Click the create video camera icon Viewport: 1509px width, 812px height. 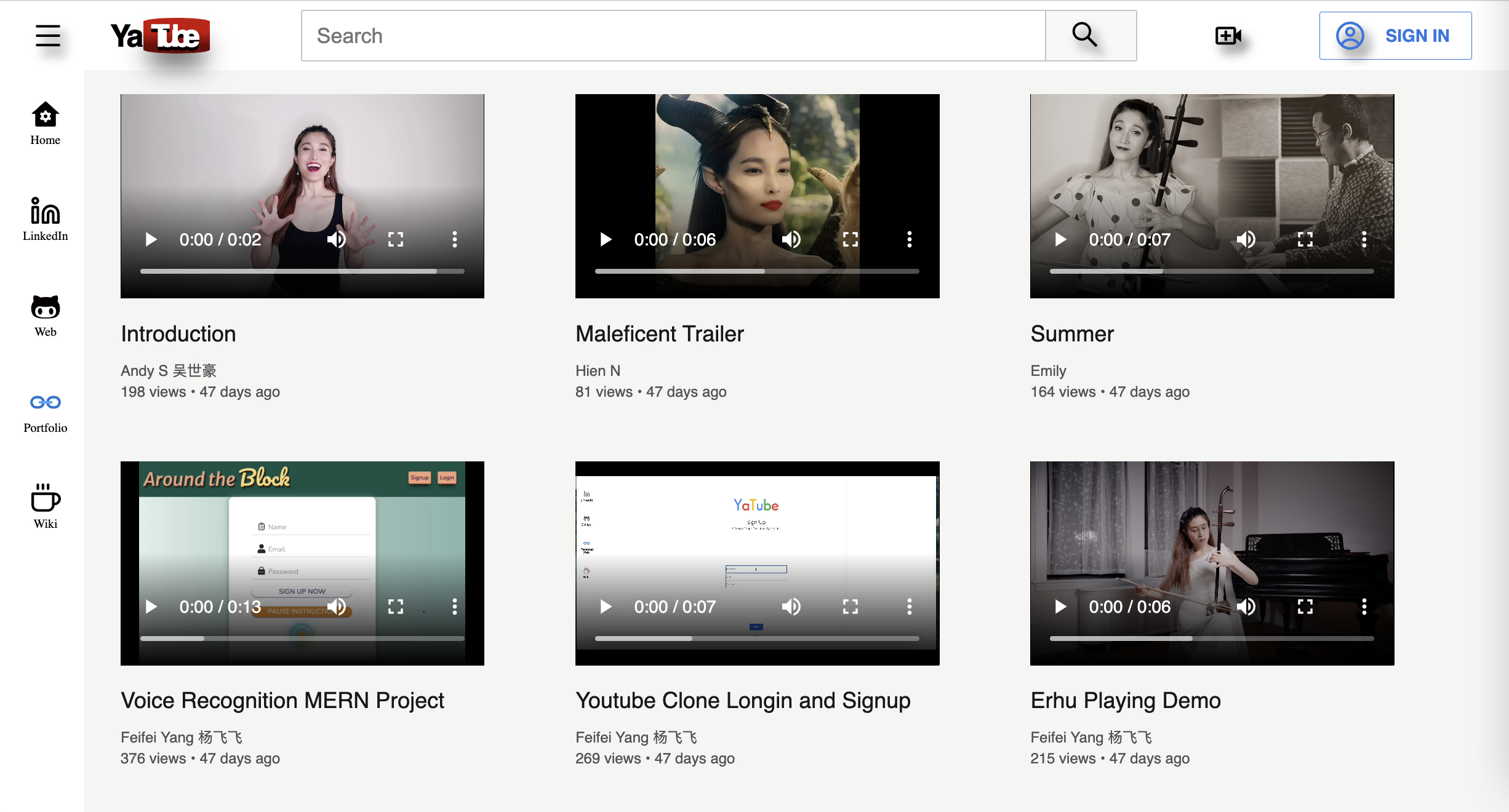[x=1228, y=36]
